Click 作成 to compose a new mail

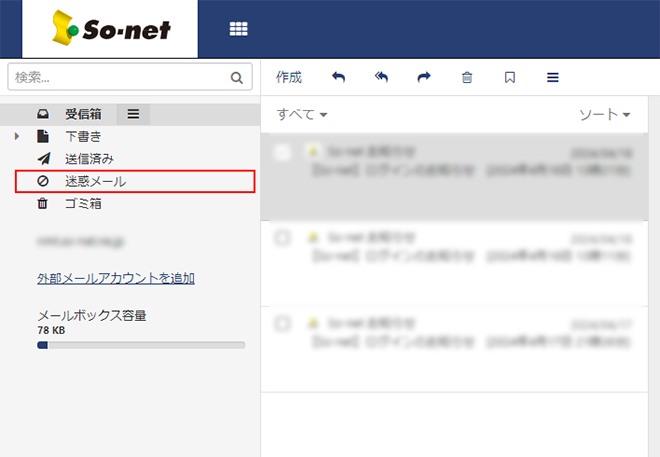click(x=289, y=77)
